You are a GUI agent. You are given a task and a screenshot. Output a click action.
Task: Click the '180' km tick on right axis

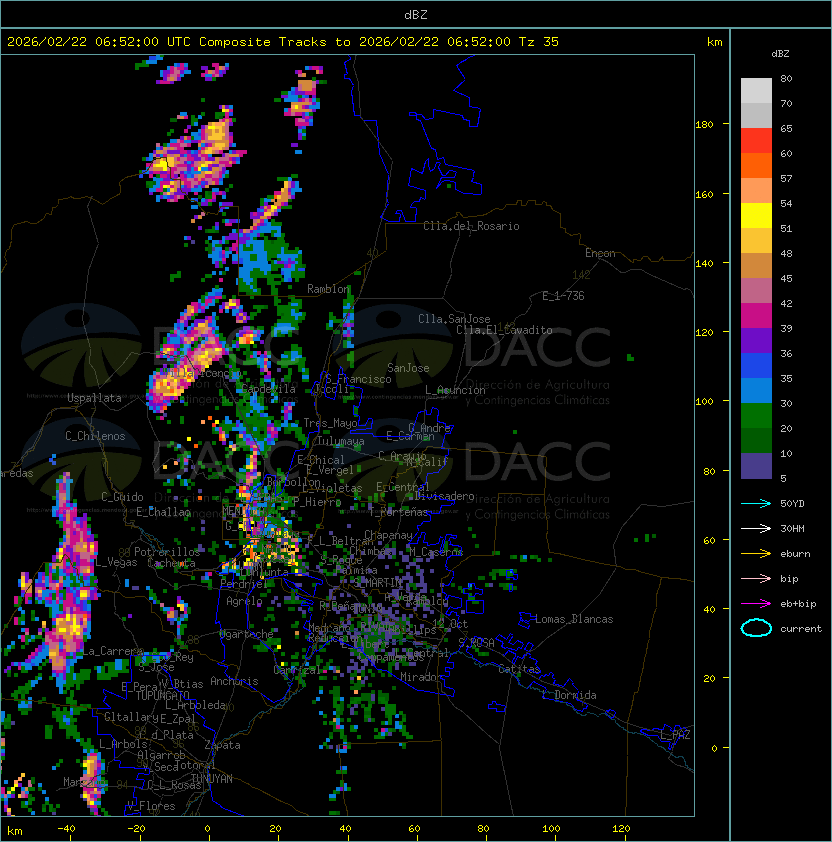pos(704,125)
